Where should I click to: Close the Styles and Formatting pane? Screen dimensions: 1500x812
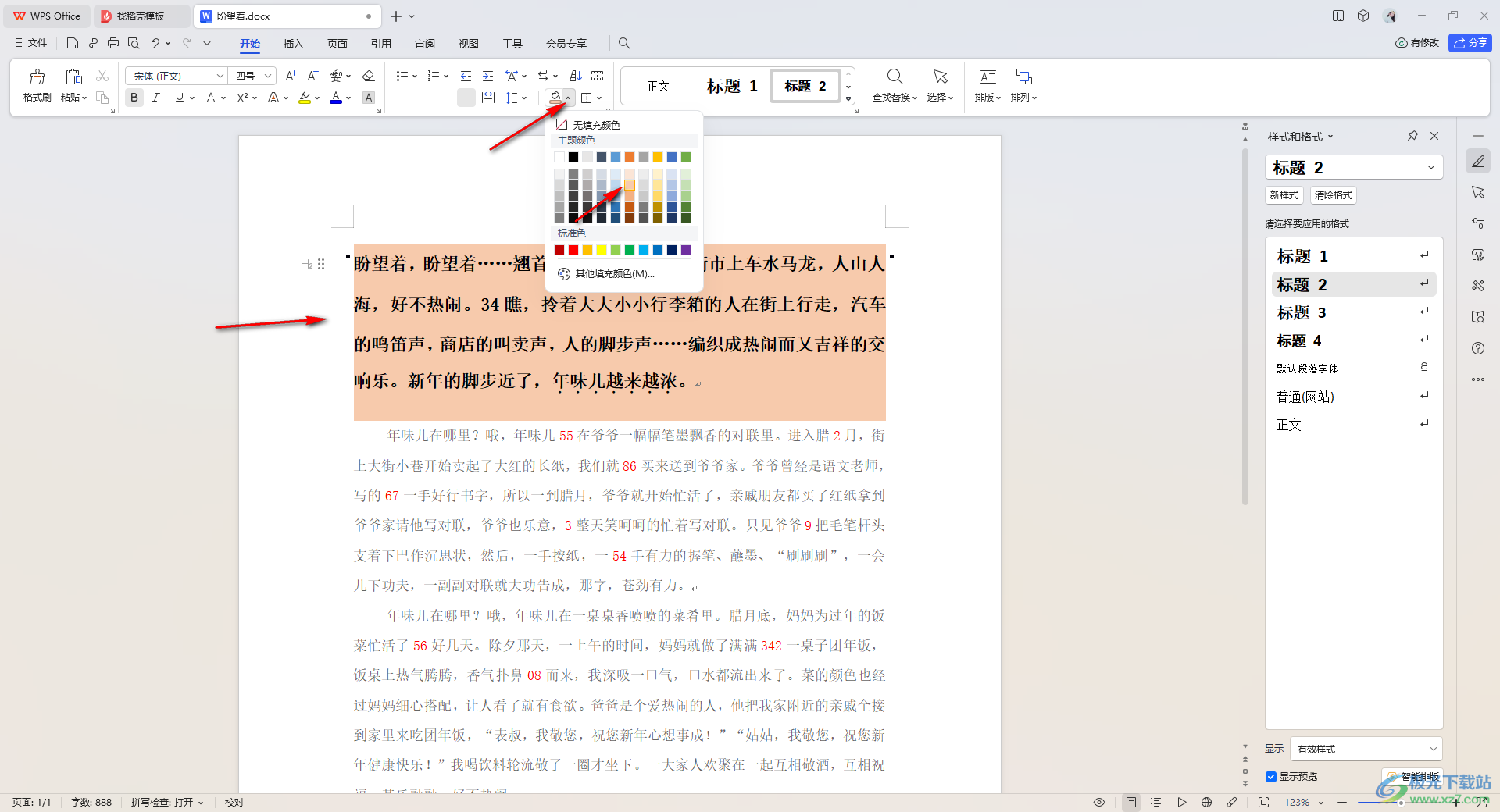pos(1434,136)
